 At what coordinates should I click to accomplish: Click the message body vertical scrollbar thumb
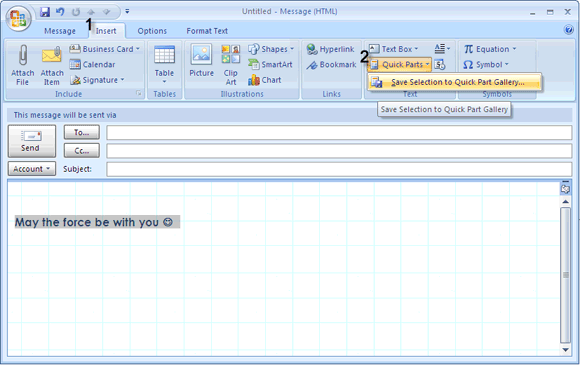pos(565,275)
